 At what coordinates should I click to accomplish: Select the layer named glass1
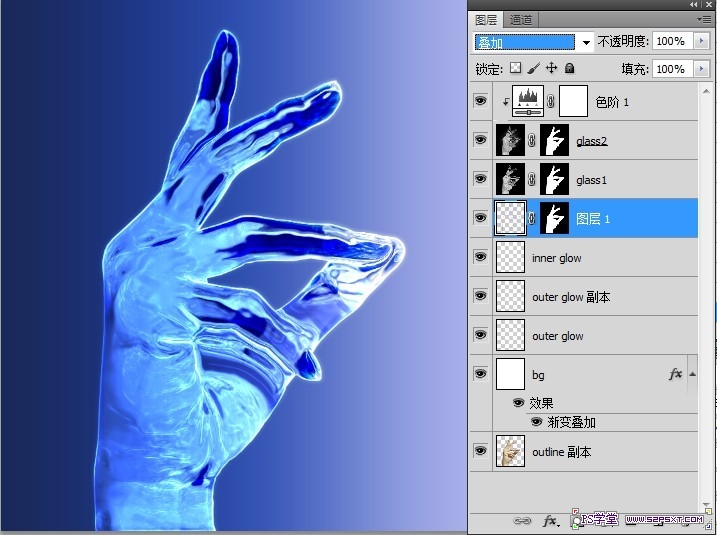tap(591, 180)
